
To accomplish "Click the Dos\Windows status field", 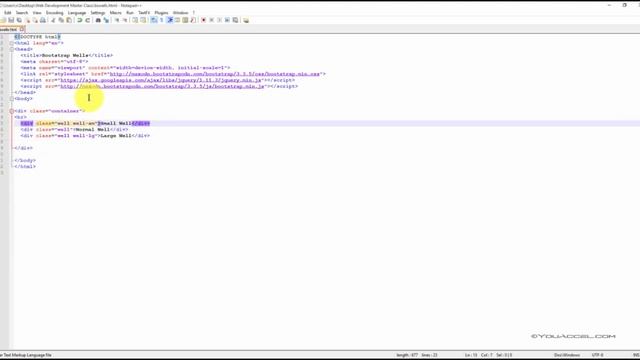I will point(567,355).
